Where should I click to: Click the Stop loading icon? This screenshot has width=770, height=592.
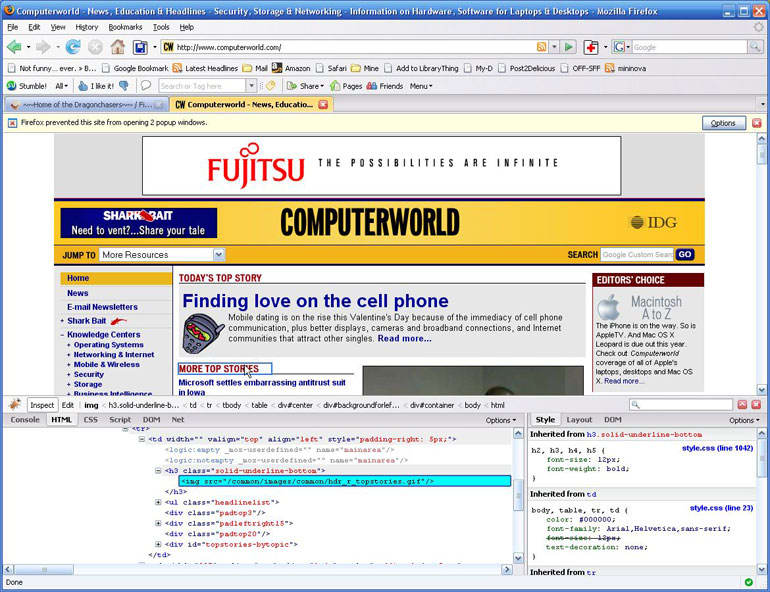click(x=95, y=47)
